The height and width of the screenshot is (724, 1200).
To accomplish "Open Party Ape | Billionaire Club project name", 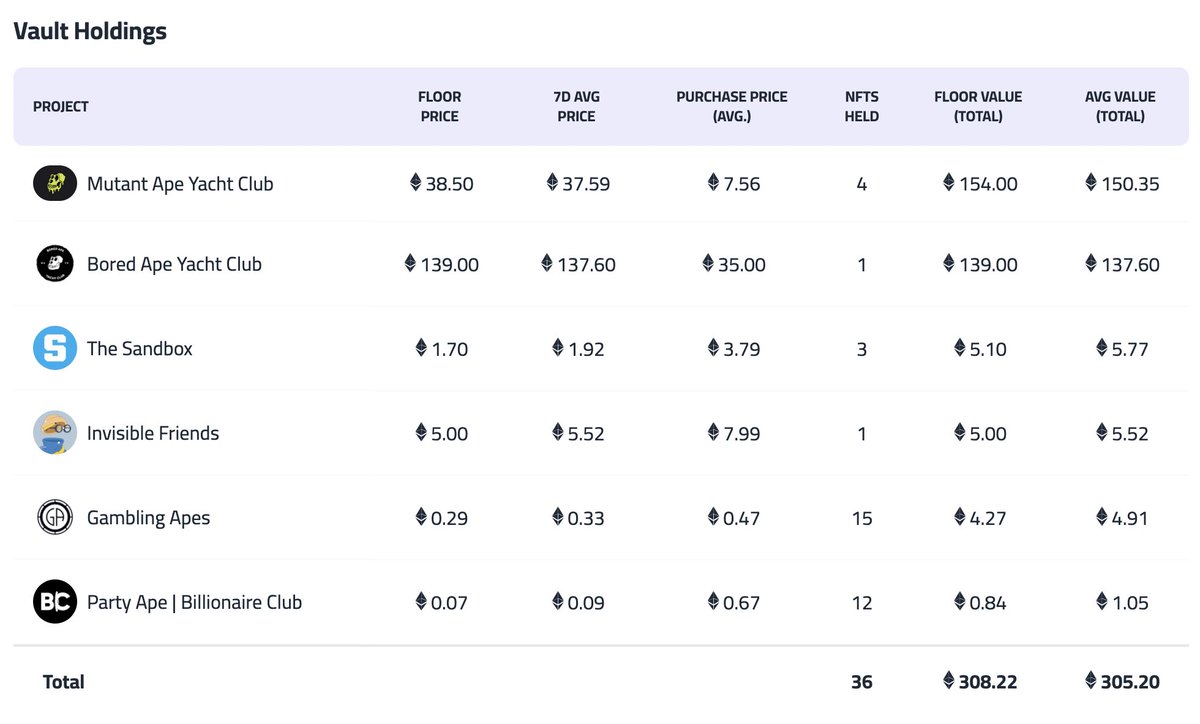I will tap(194, 602).
